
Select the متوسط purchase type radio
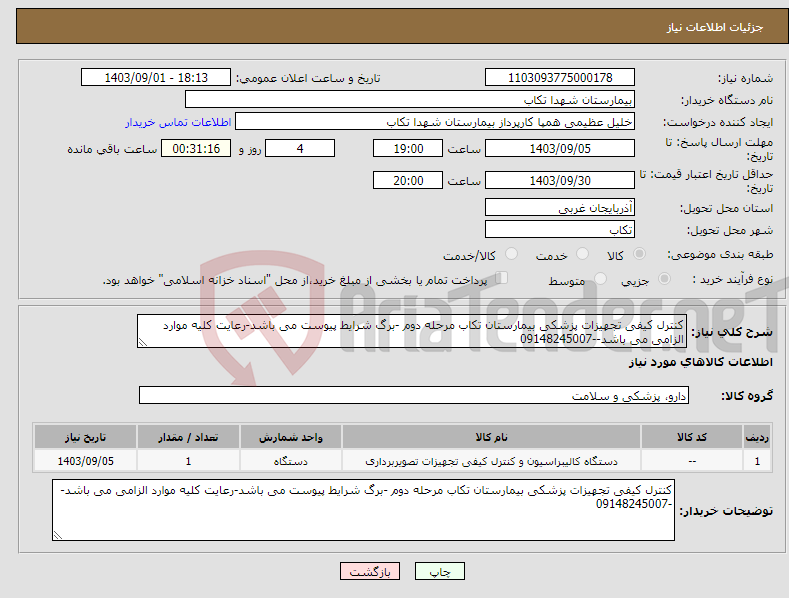pos(600,278)
